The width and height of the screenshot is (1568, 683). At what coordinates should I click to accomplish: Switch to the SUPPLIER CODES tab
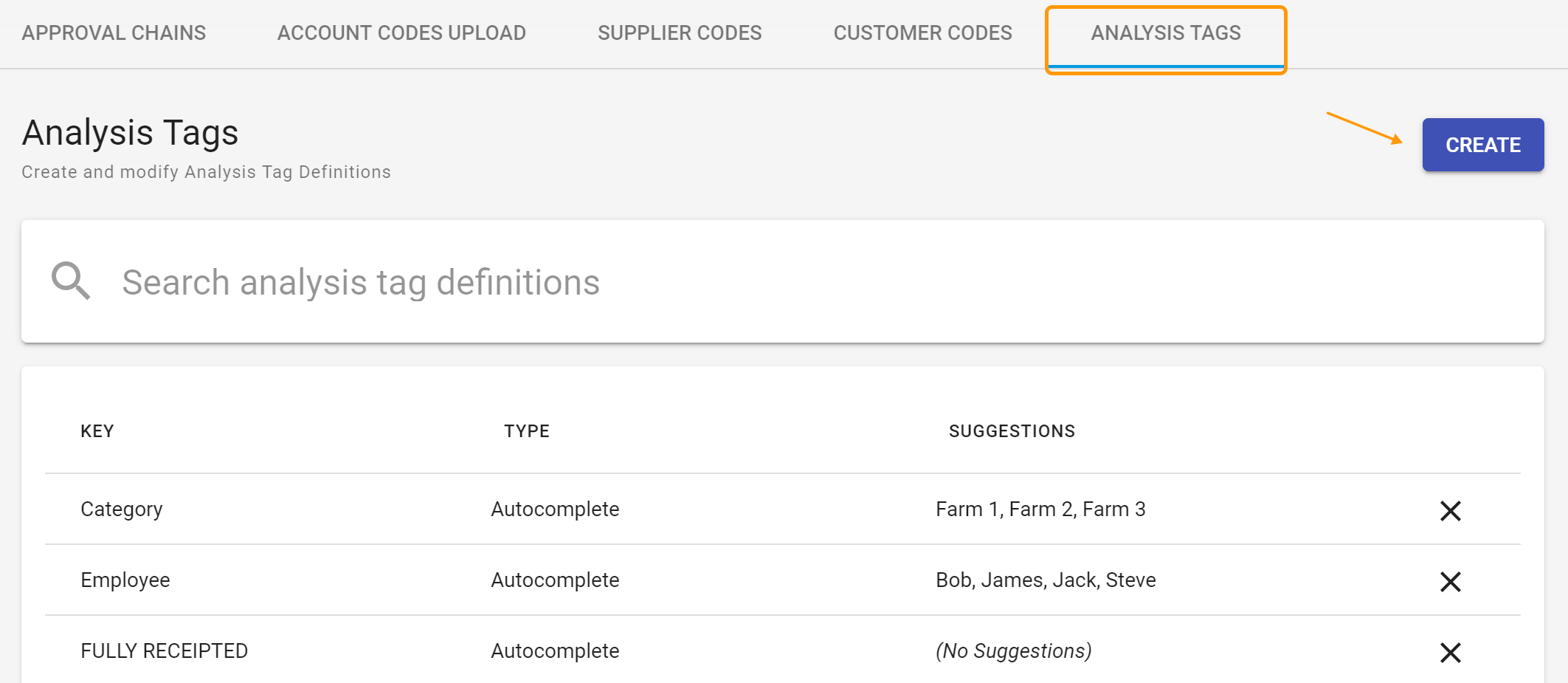pyautogui.click(x=679, y=32)
